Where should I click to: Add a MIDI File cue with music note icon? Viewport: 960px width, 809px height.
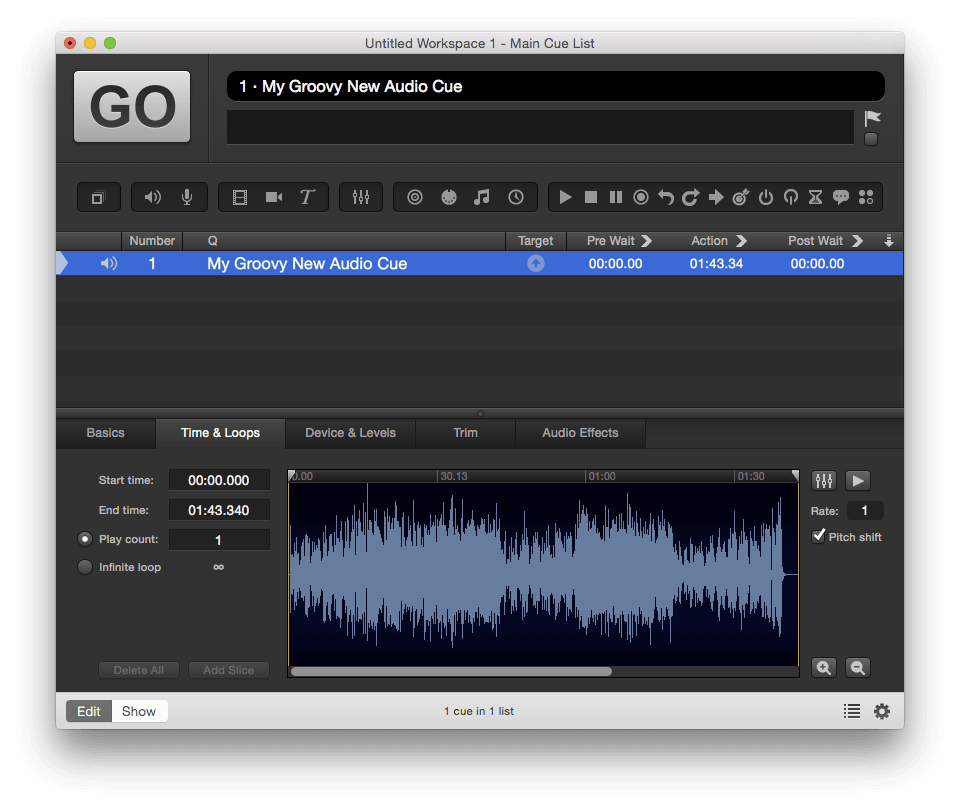click(482, 197)
